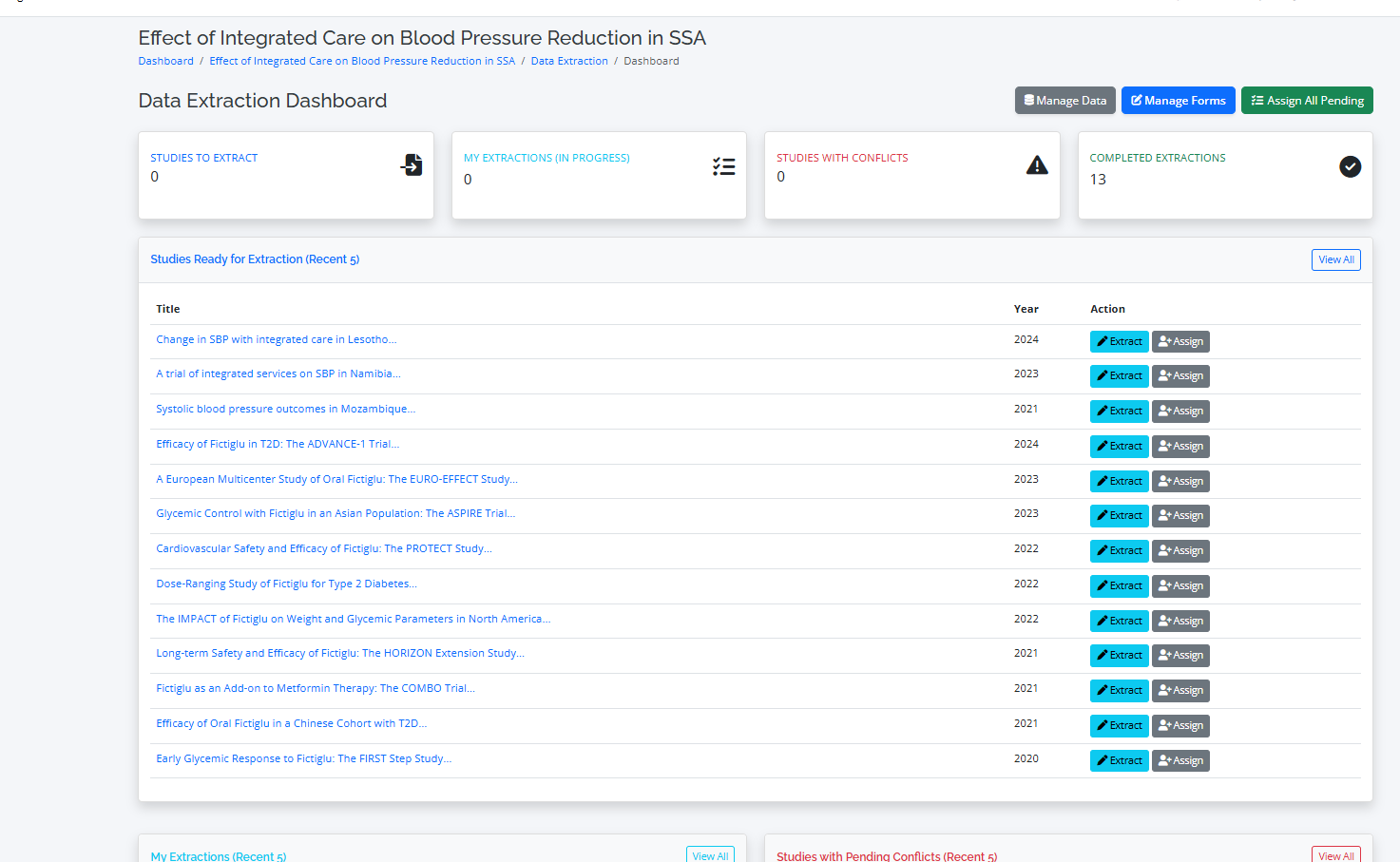The height and width of the screenshot is (862, 1400).
Task: Click the conflicts warning triangle icon
Action: [1037, 165]
